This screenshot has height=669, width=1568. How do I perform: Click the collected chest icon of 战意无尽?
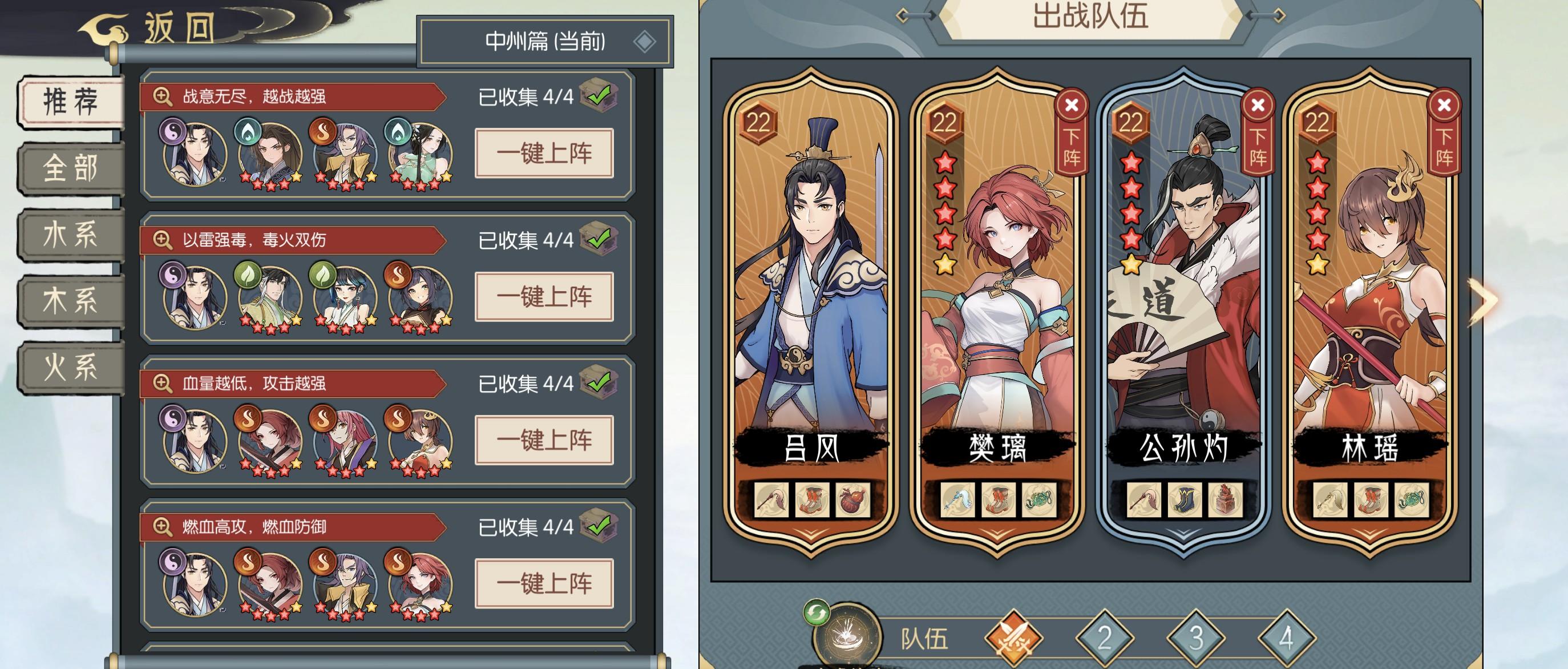pos(600,95)
